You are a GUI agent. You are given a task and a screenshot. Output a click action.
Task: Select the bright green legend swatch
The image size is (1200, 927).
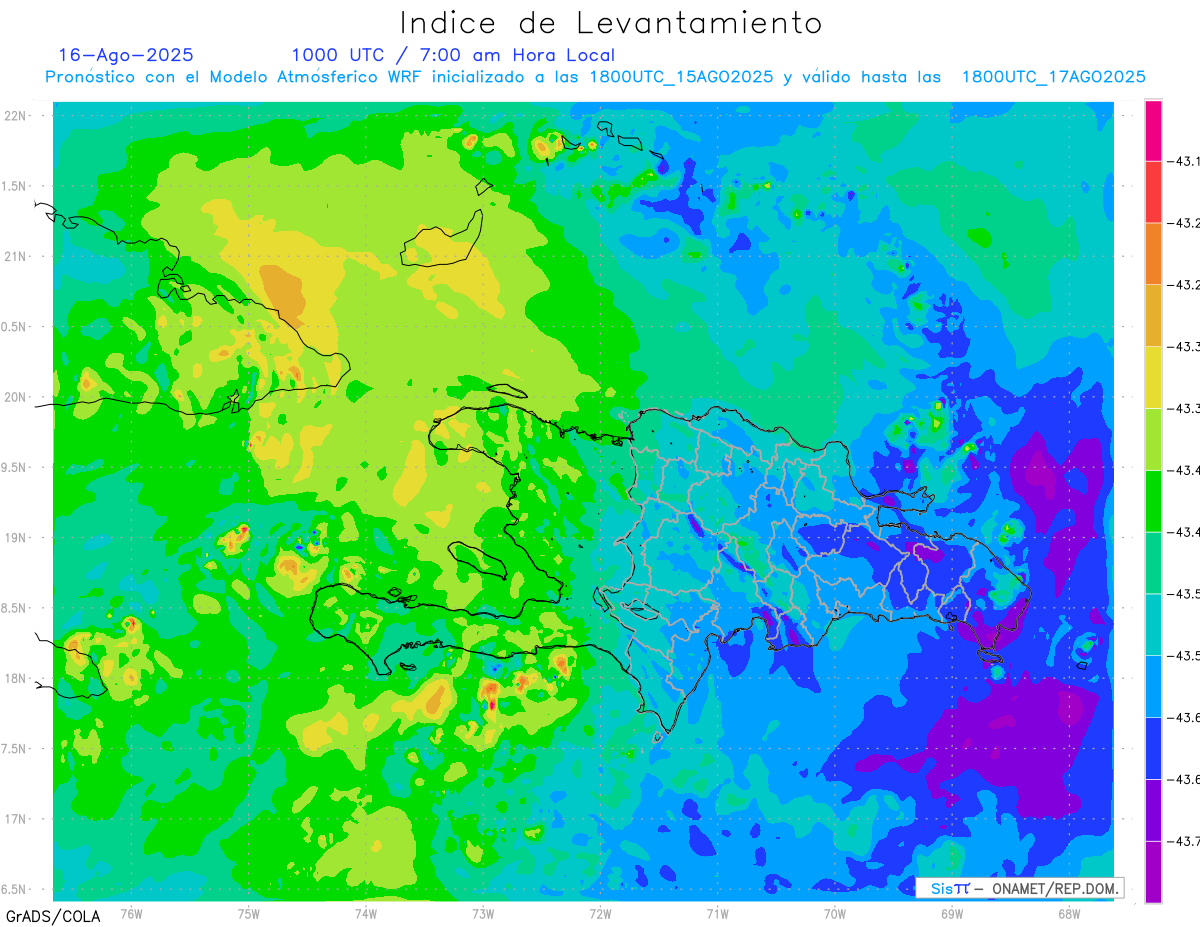point(1153,500)
